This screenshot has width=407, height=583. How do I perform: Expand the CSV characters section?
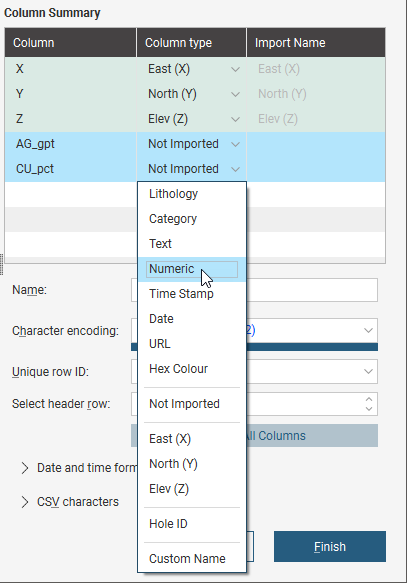[25, 502]
